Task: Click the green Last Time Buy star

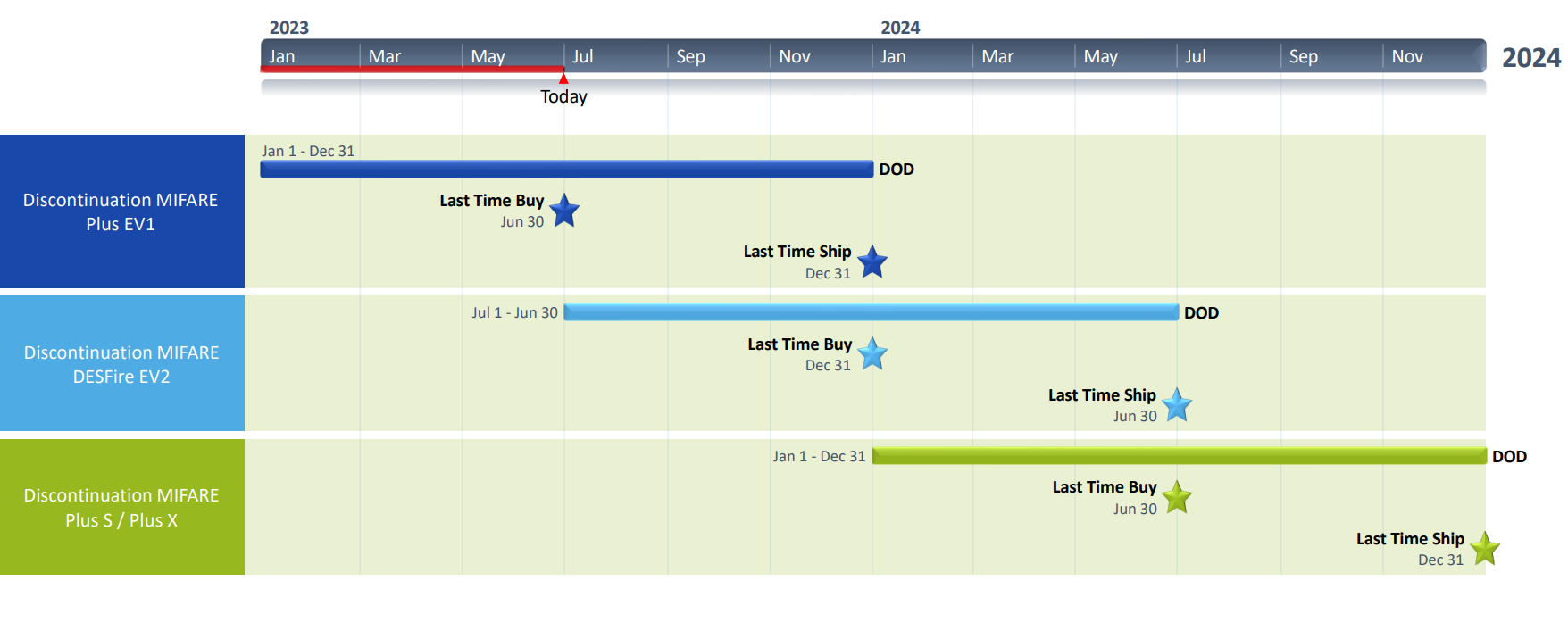Action: pyautogui.click(x=1177, y=498)
